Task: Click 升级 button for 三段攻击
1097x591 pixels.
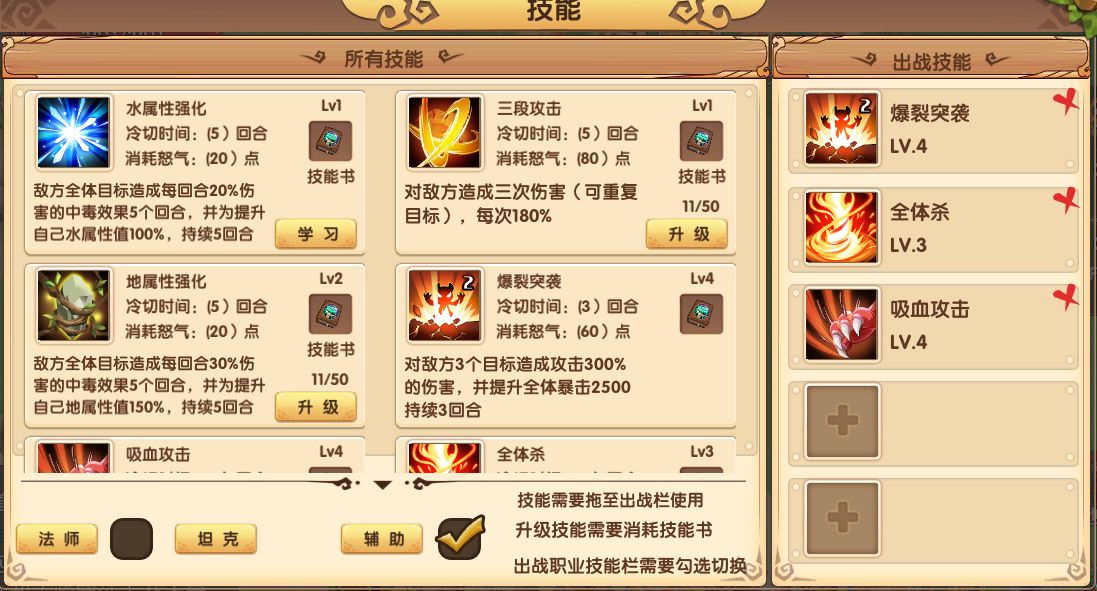Action: point(687,234)
